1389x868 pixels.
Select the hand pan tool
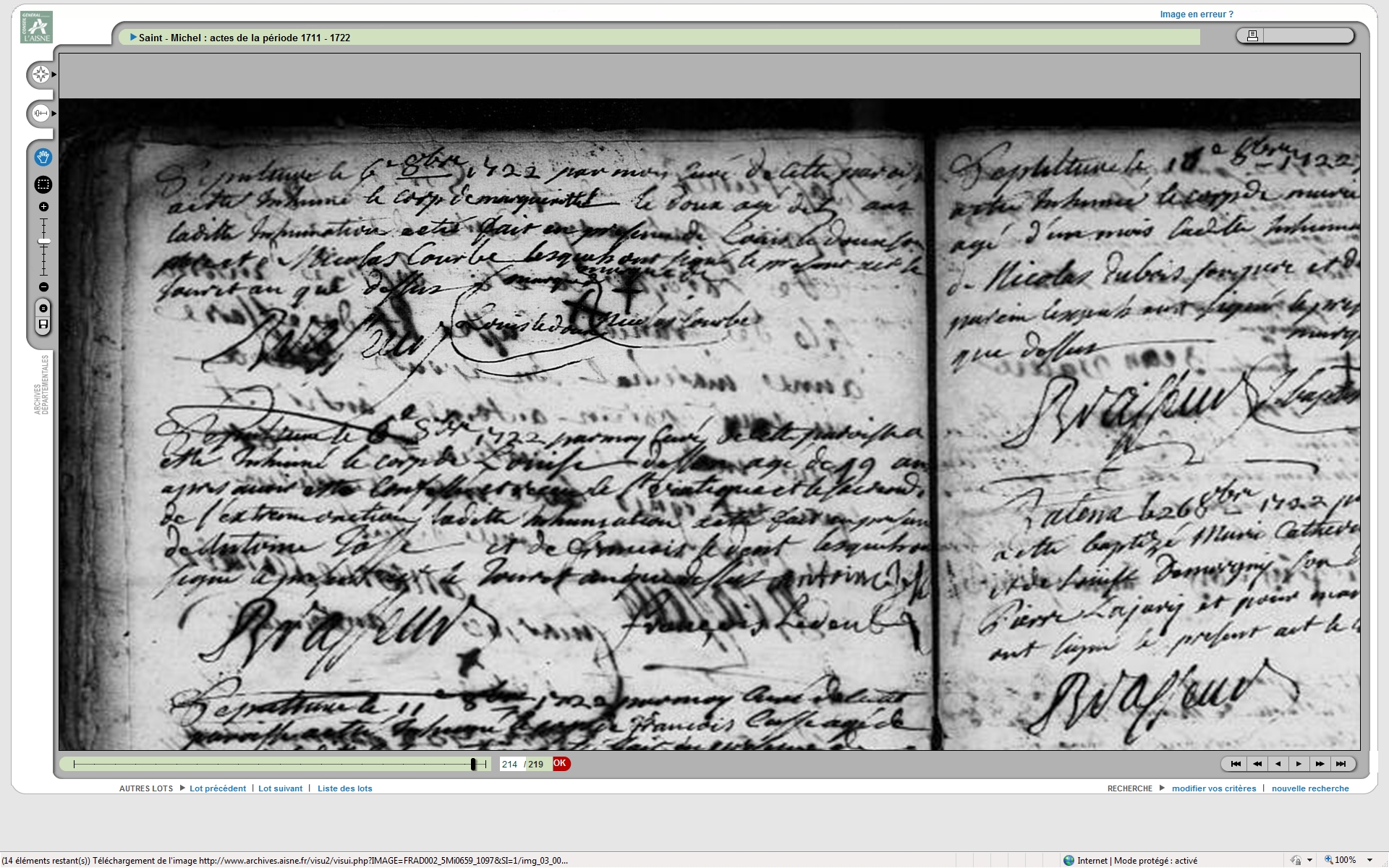click(43, 157)
